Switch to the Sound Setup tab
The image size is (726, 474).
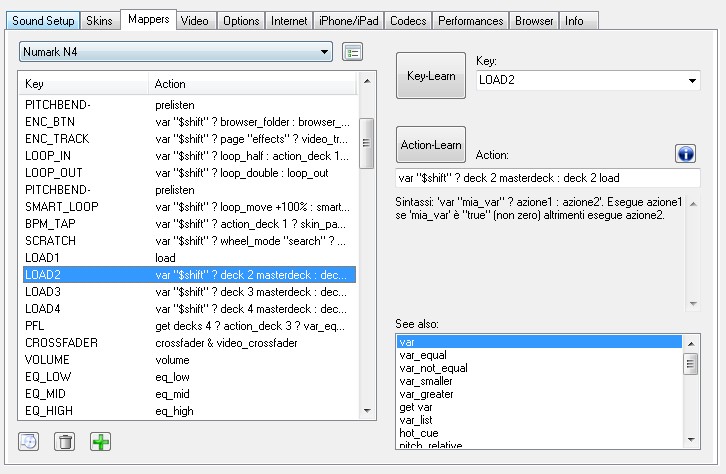click(x=43, y=20)
